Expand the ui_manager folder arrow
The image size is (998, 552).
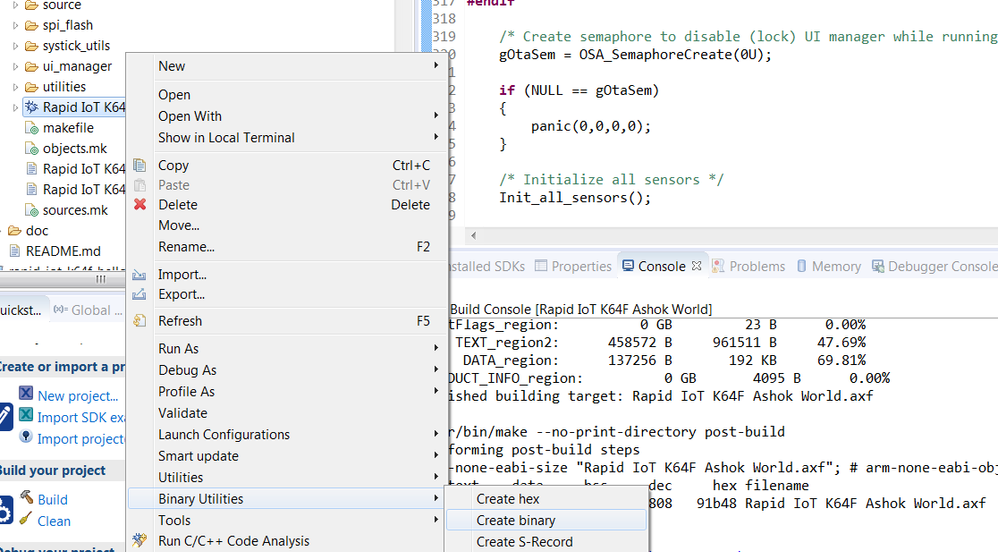(16, 67)
